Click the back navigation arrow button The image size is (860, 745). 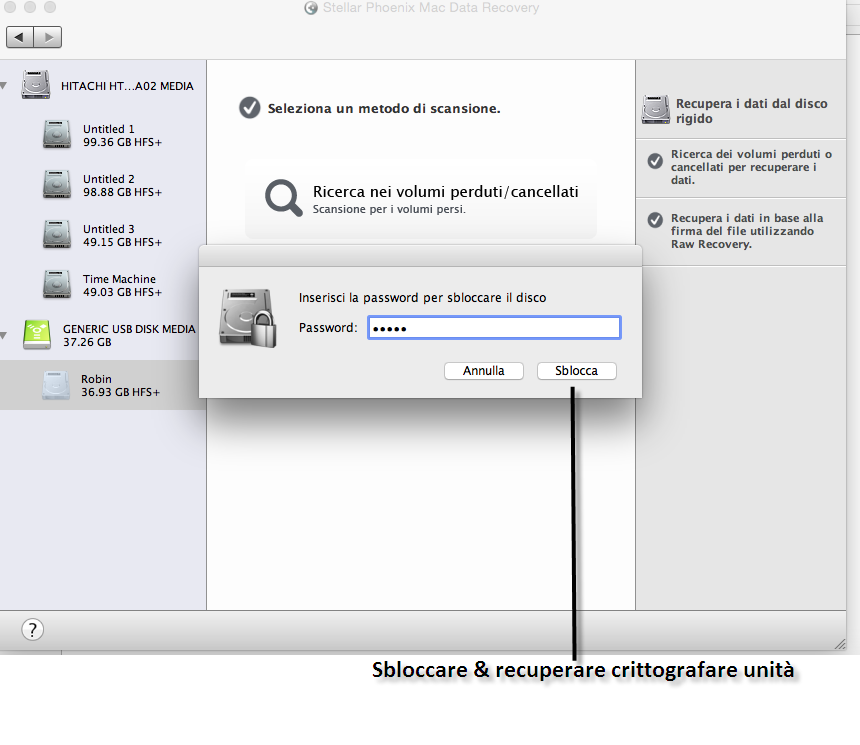[x=20, y=37]
